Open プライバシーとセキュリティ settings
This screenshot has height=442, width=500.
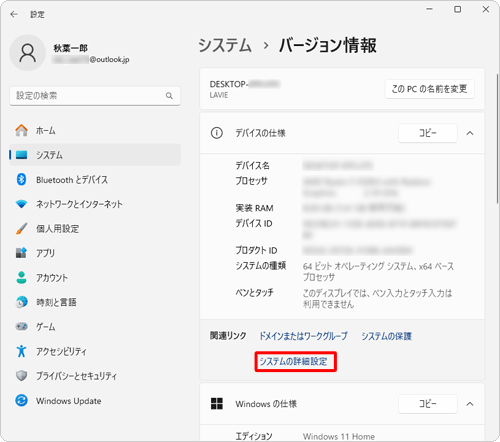click(95, 376)
